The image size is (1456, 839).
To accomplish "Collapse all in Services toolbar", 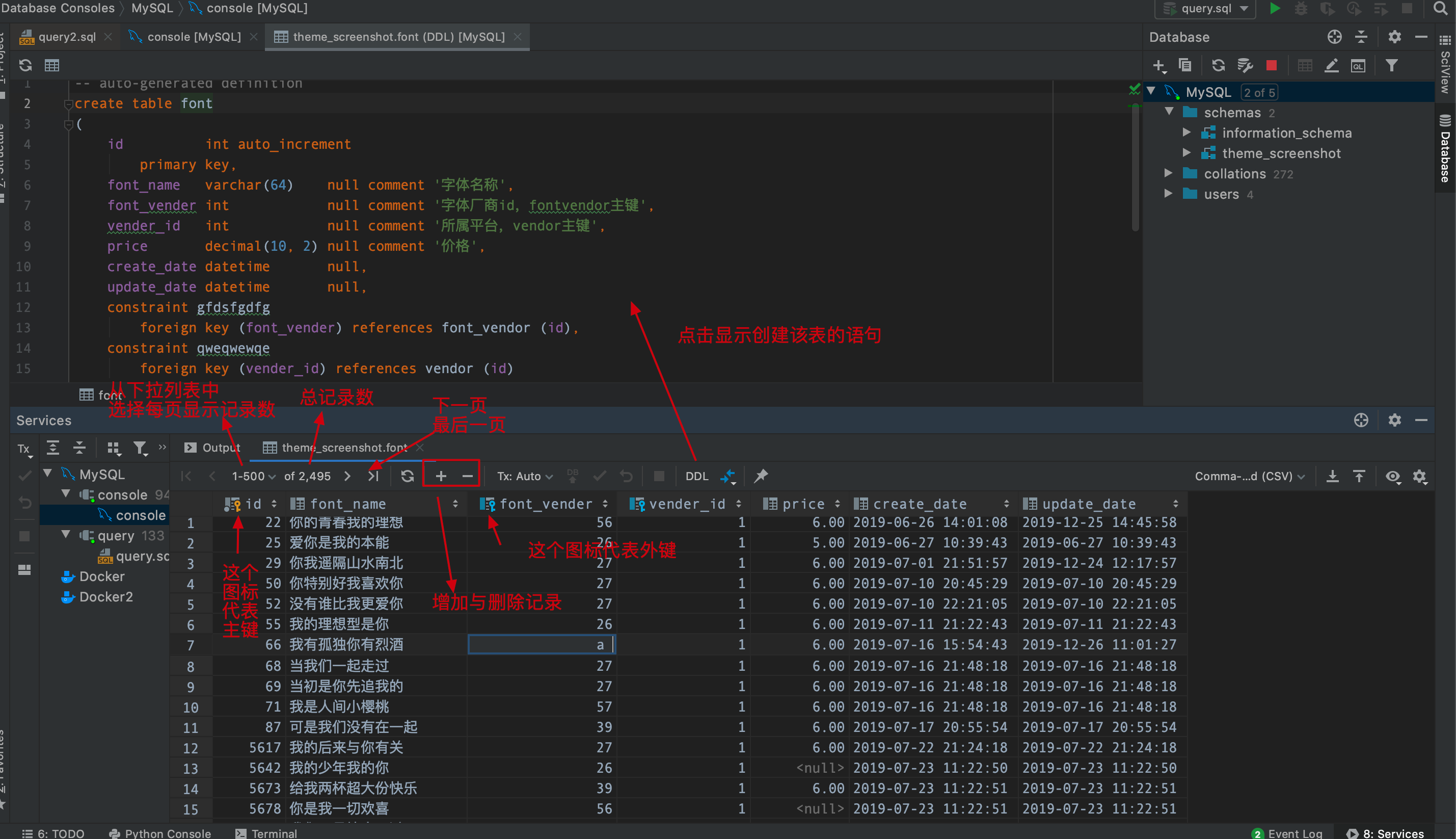I will point(79,448).
